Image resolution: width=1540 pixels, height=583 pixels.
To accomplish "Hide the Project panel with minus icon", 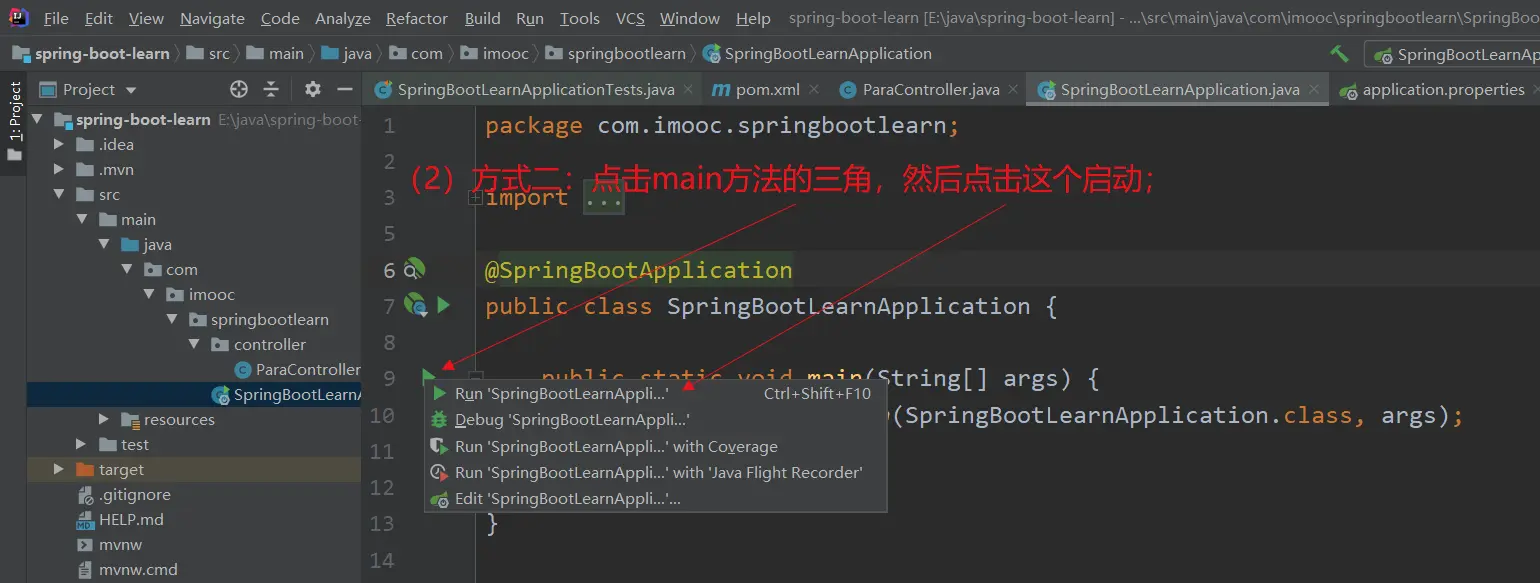I will (x=345, y=90).
